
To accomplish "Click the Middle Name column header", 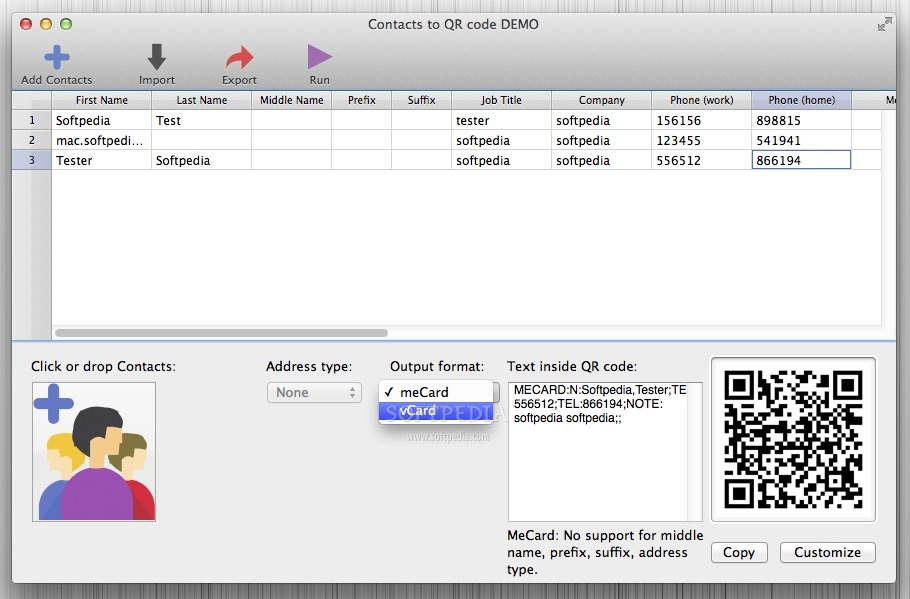I will coord(291,100).
